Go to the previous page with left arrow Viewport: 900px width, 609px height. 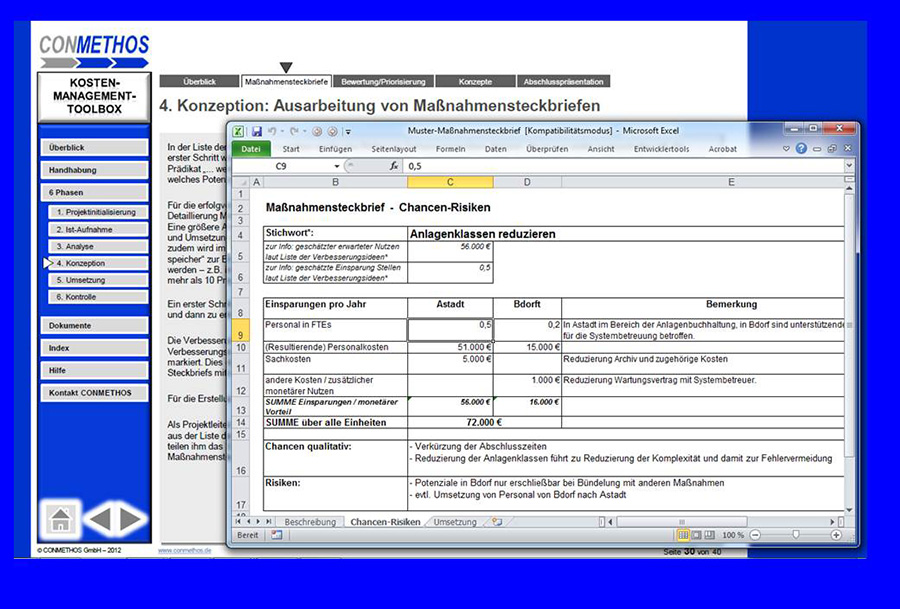[99, 520]
